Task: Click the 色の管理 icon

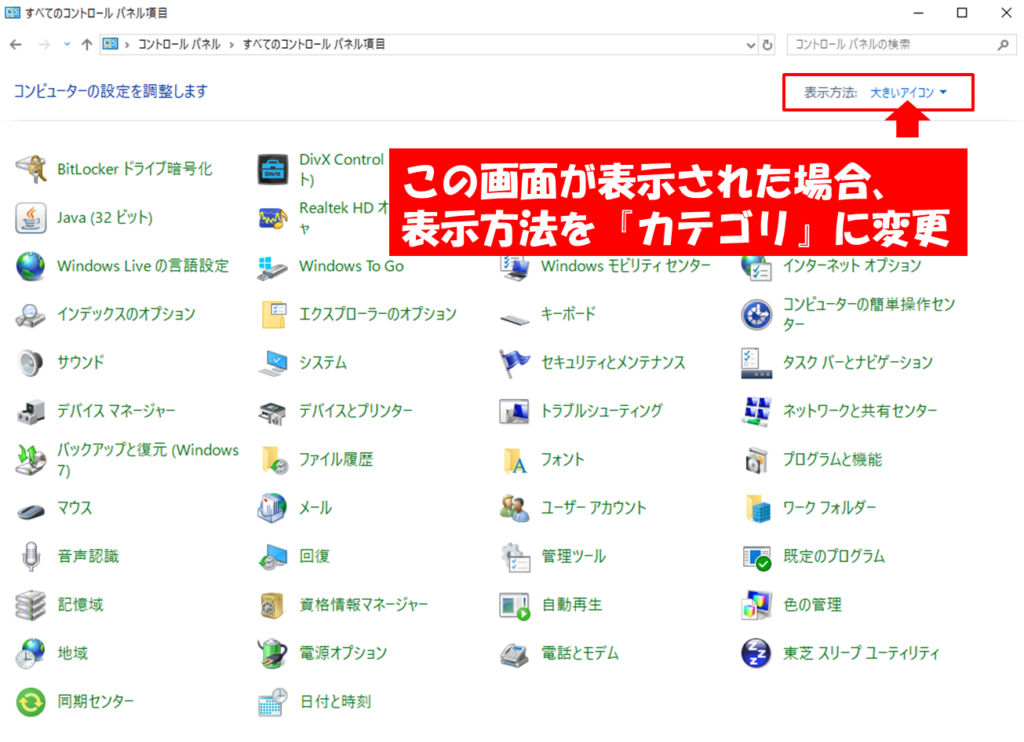Action: pyautogui.click(x=756, y=605)
